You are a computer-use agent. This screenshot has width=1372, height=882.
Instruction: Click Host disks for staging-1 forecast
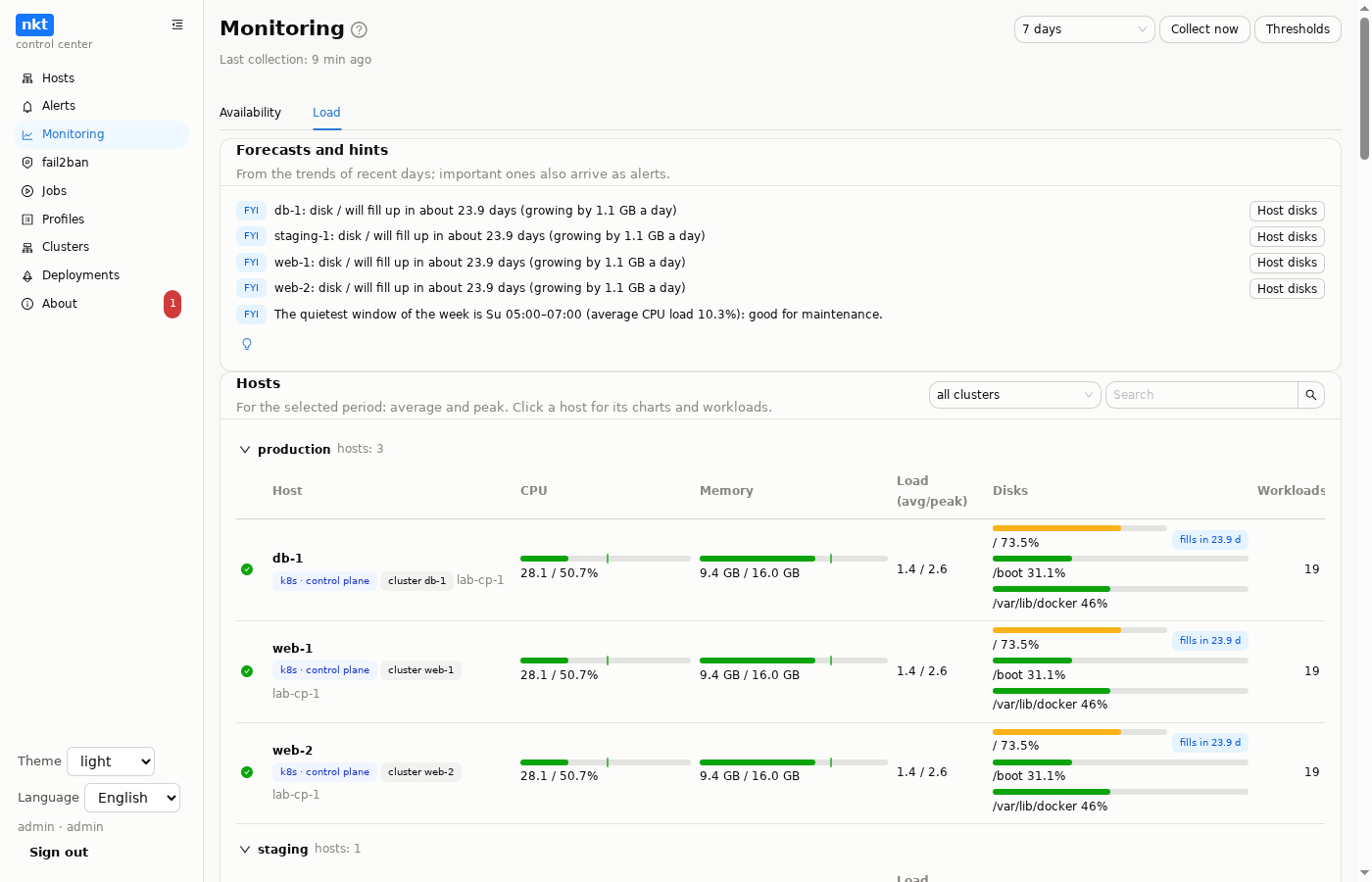point(1287,237)
